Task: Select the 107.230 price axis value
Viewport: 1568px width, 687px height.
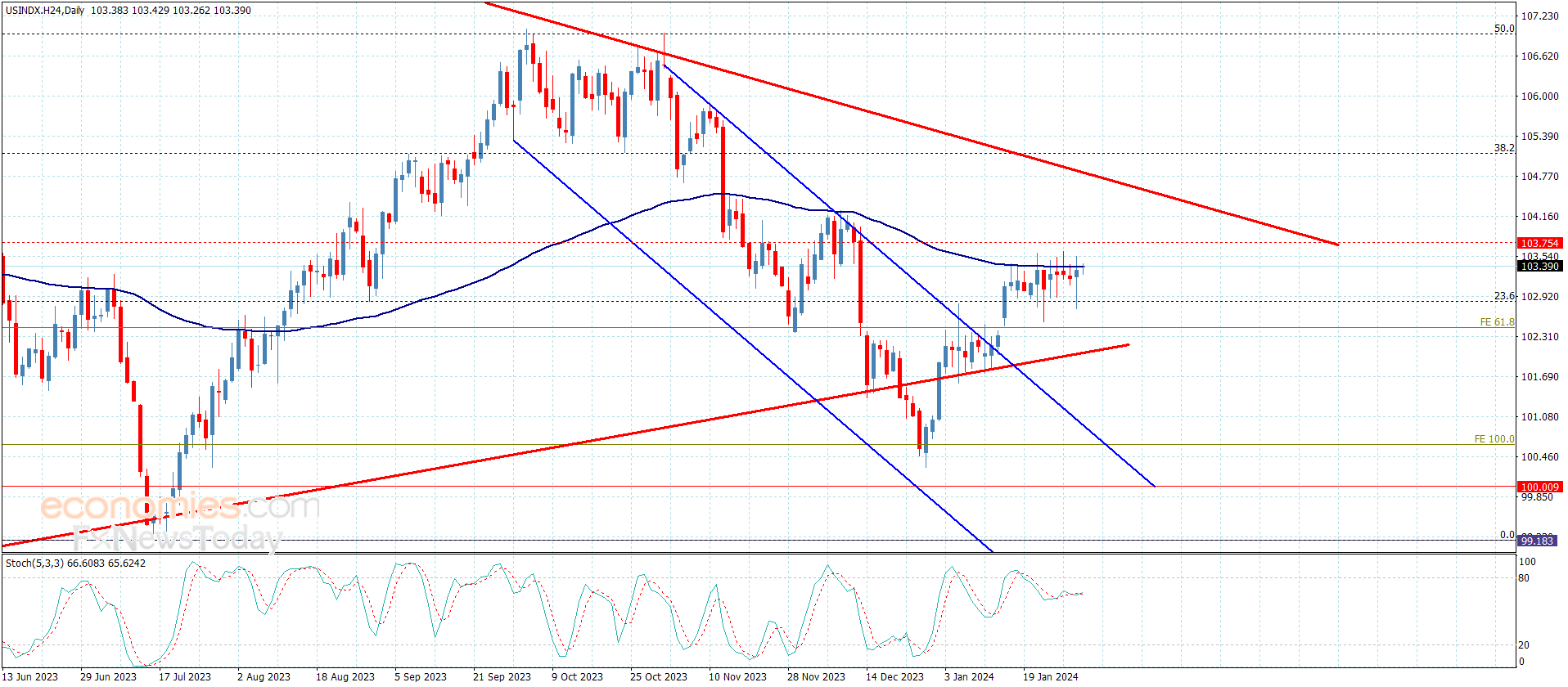Action: [x=1539, y=16]
